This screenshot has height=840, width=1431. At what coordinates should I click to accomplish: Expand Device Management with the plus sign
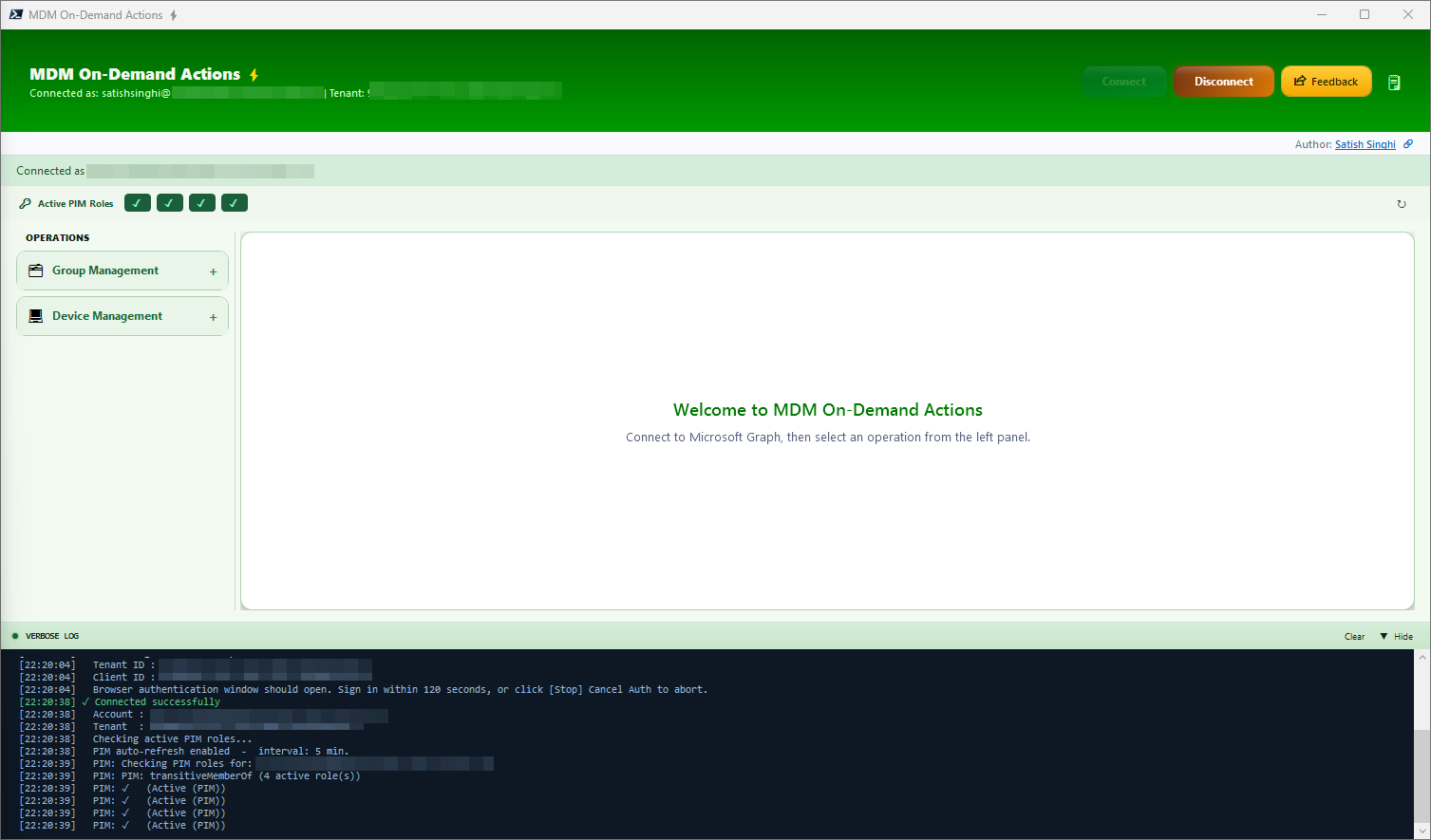pos(213,317)
